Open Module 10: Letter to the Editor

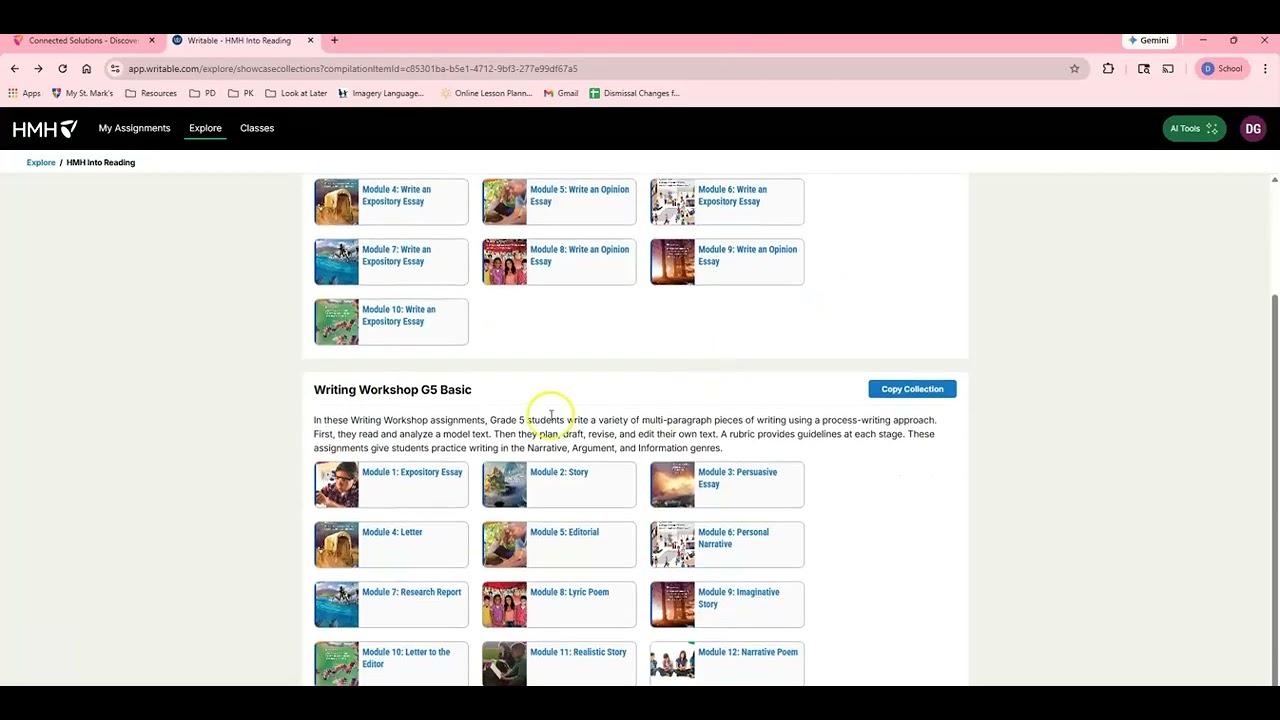tap(391, 664)
